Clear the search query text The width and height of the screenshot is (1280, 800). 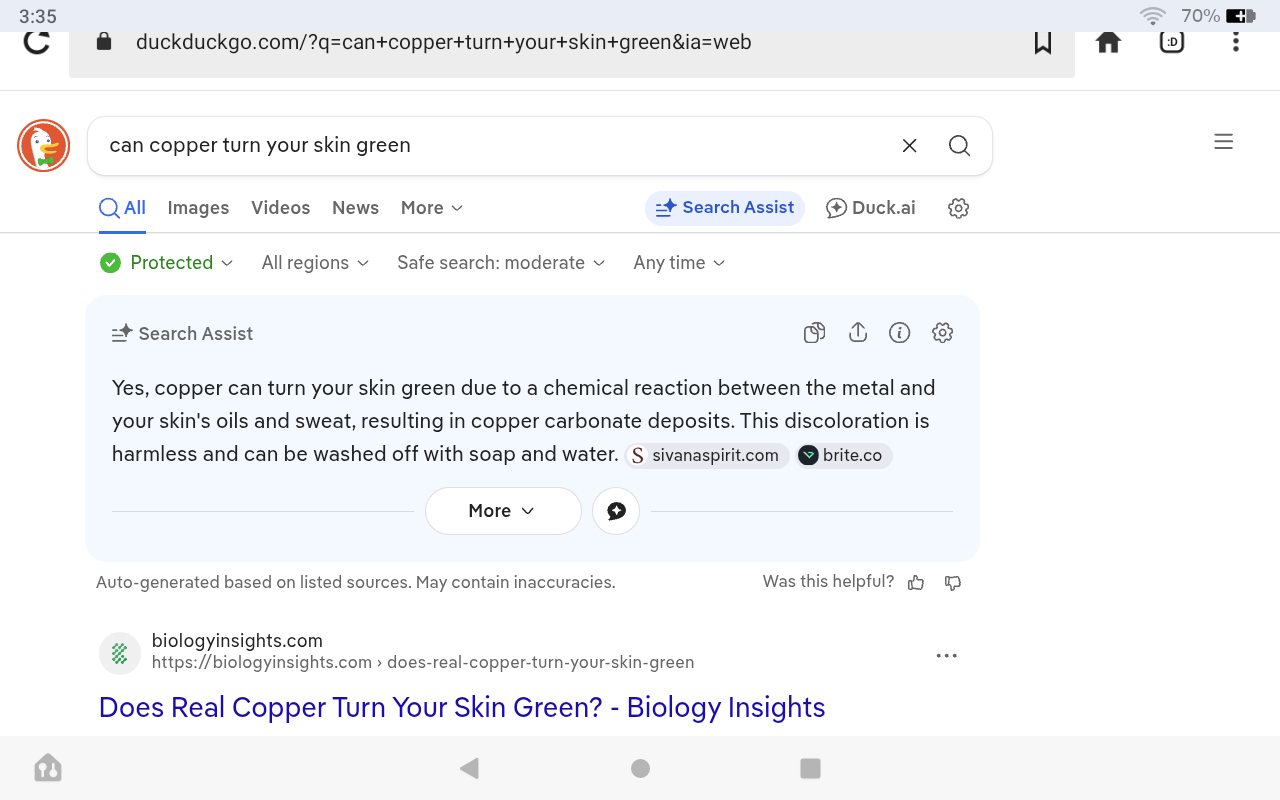909,146
